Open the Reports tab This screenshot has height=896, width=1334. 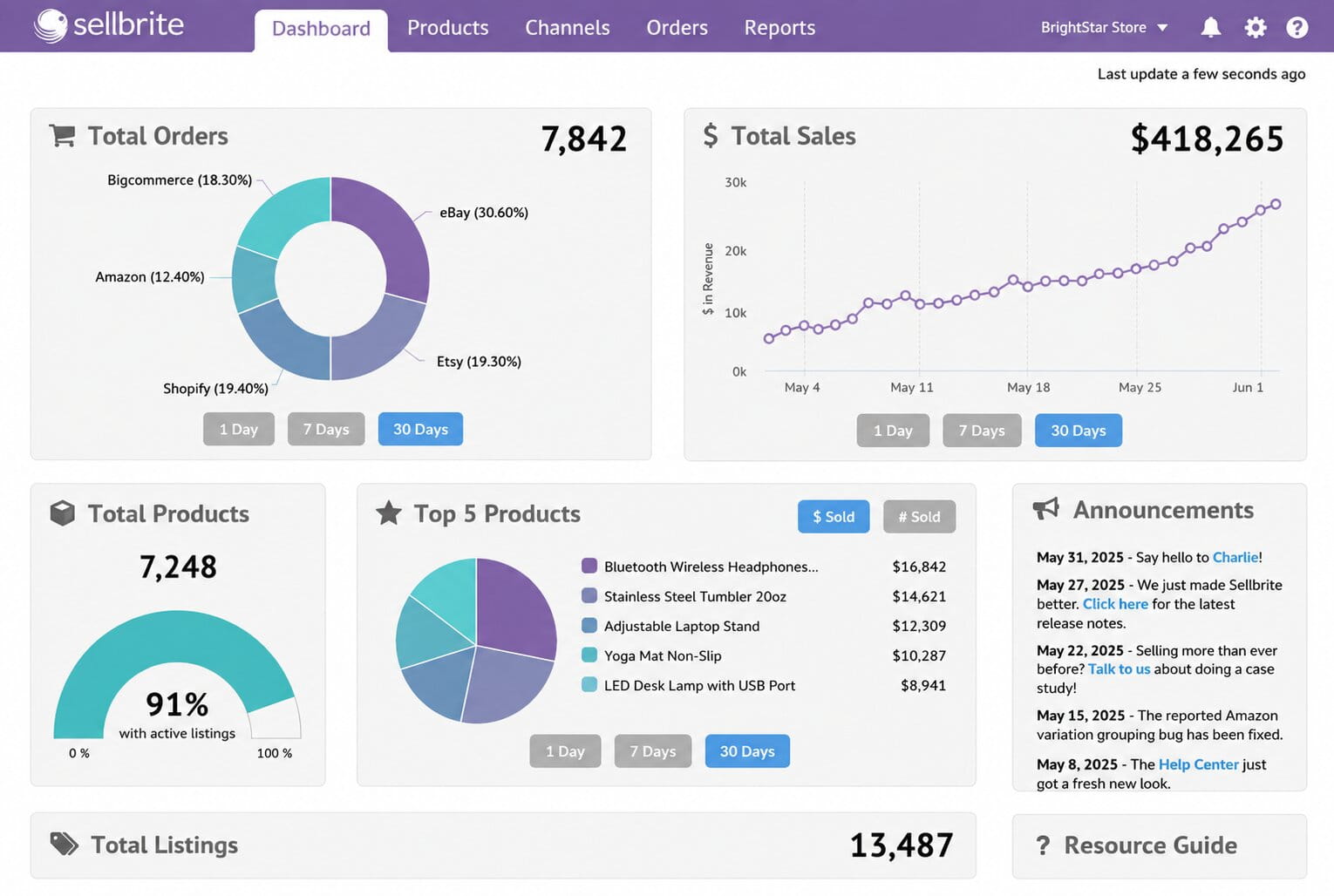pyautogui.click(x=780, y=28)
